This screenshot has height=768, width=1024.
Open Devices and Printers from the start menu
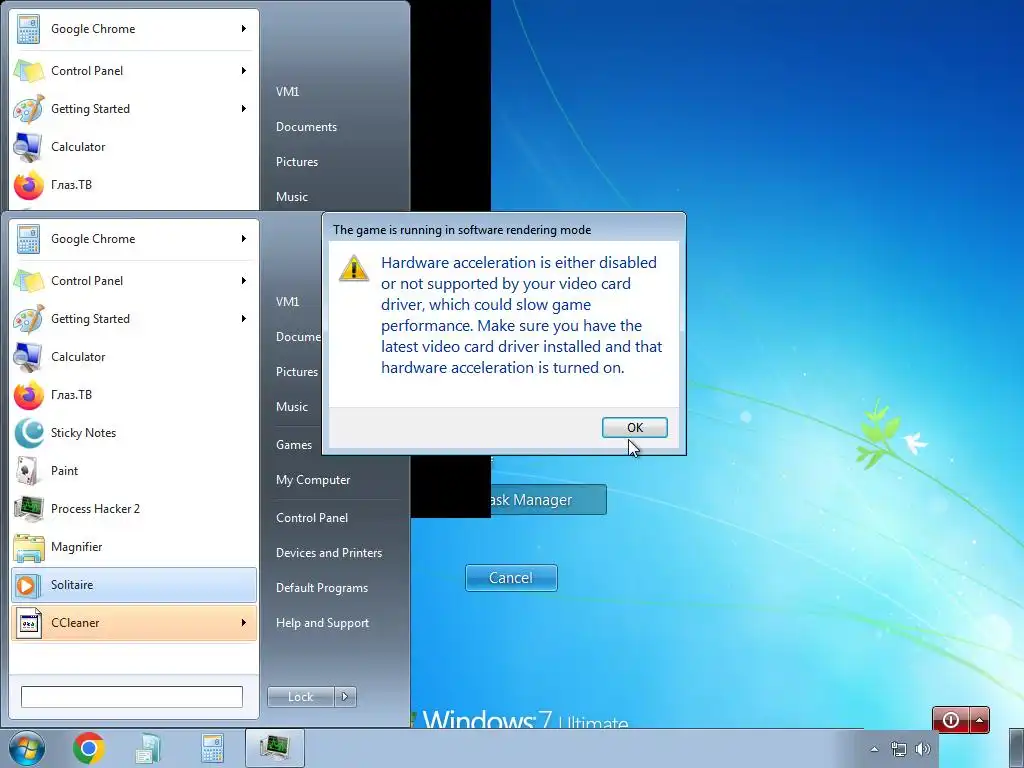pyautogui.click(x=328, y=552)
